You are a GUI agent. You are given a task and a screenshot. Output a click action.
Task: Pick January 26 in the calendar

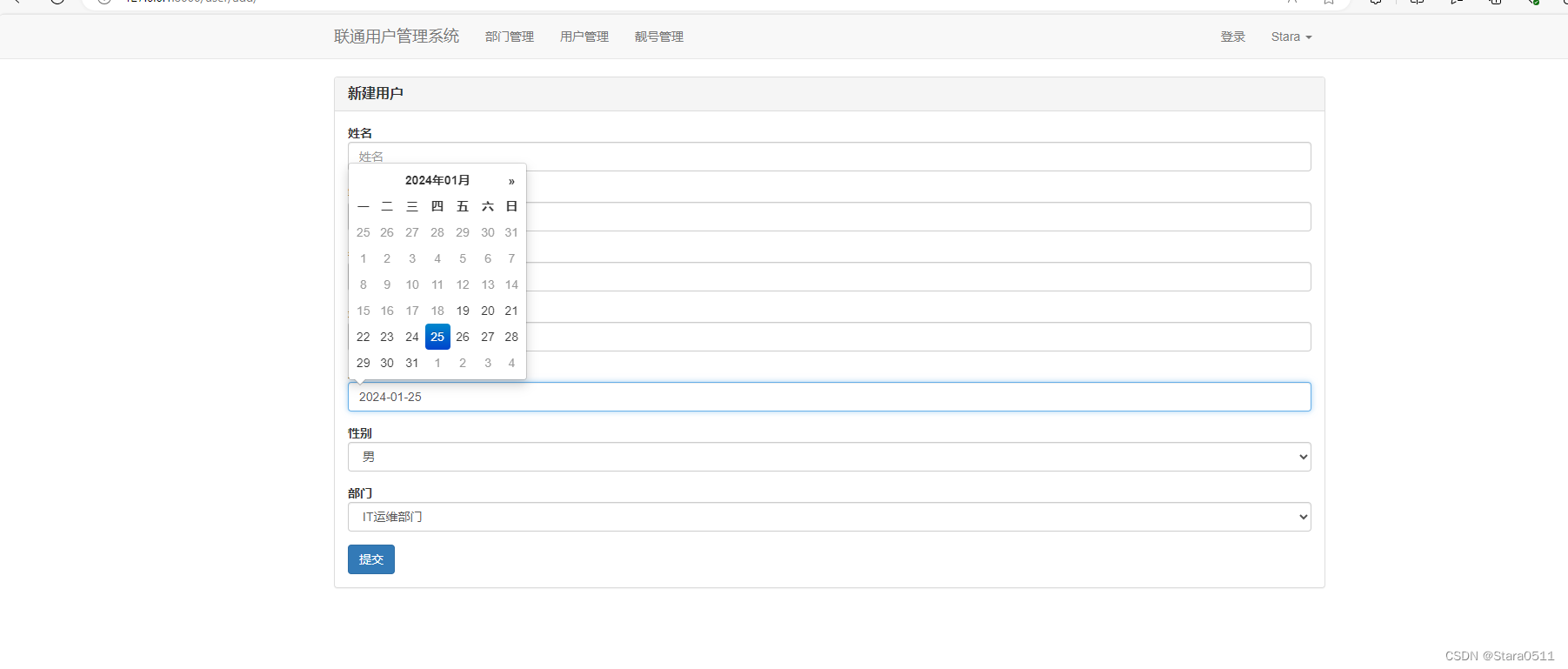(x=463, y=337)
